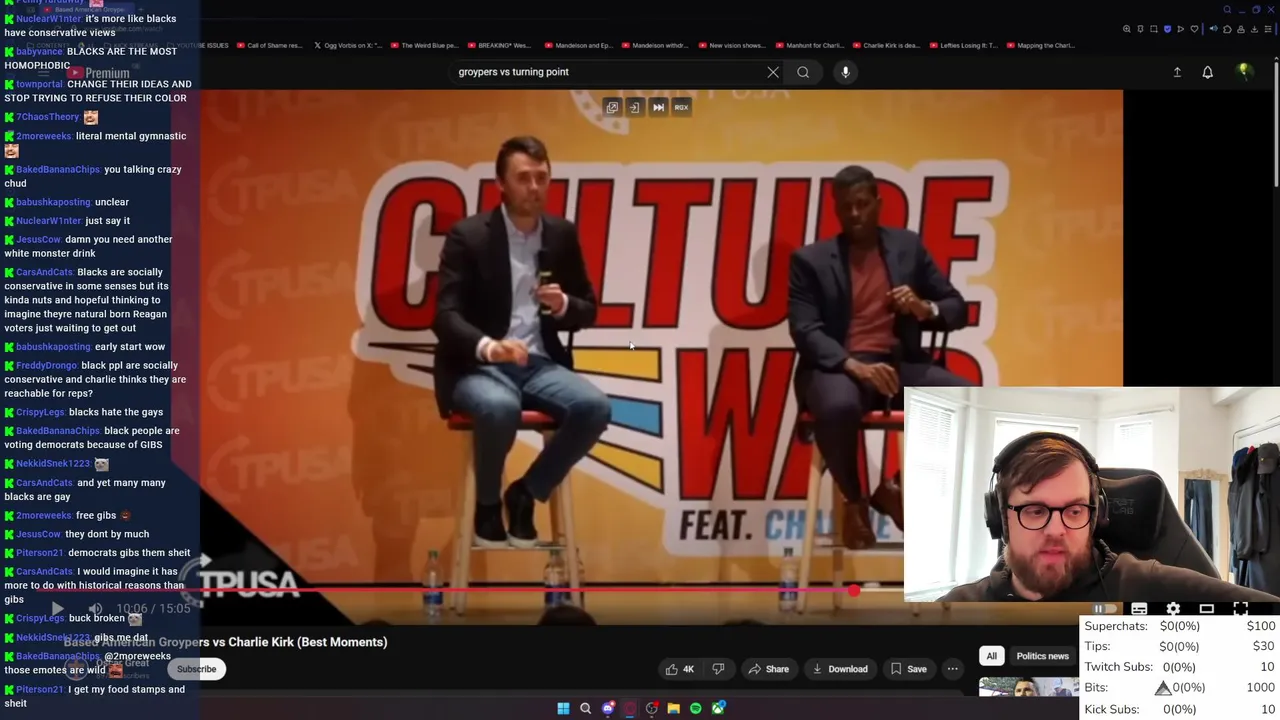Viewport: 1280px width, 720px height.
Task: Open the Mandelson and Ep bookmark
Action: click(579, 45)
